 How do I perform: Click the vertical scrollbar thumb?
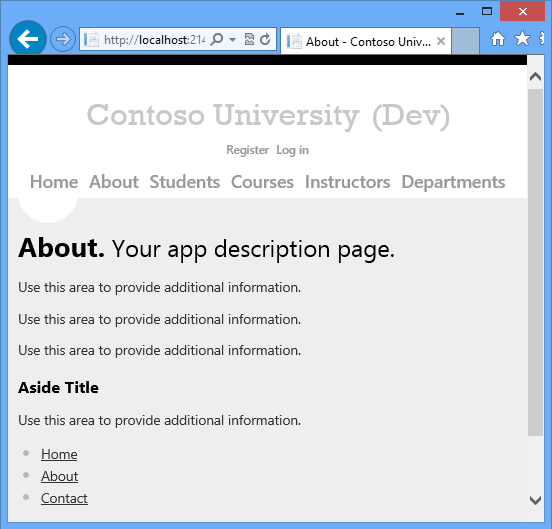(x=535, y=262)
